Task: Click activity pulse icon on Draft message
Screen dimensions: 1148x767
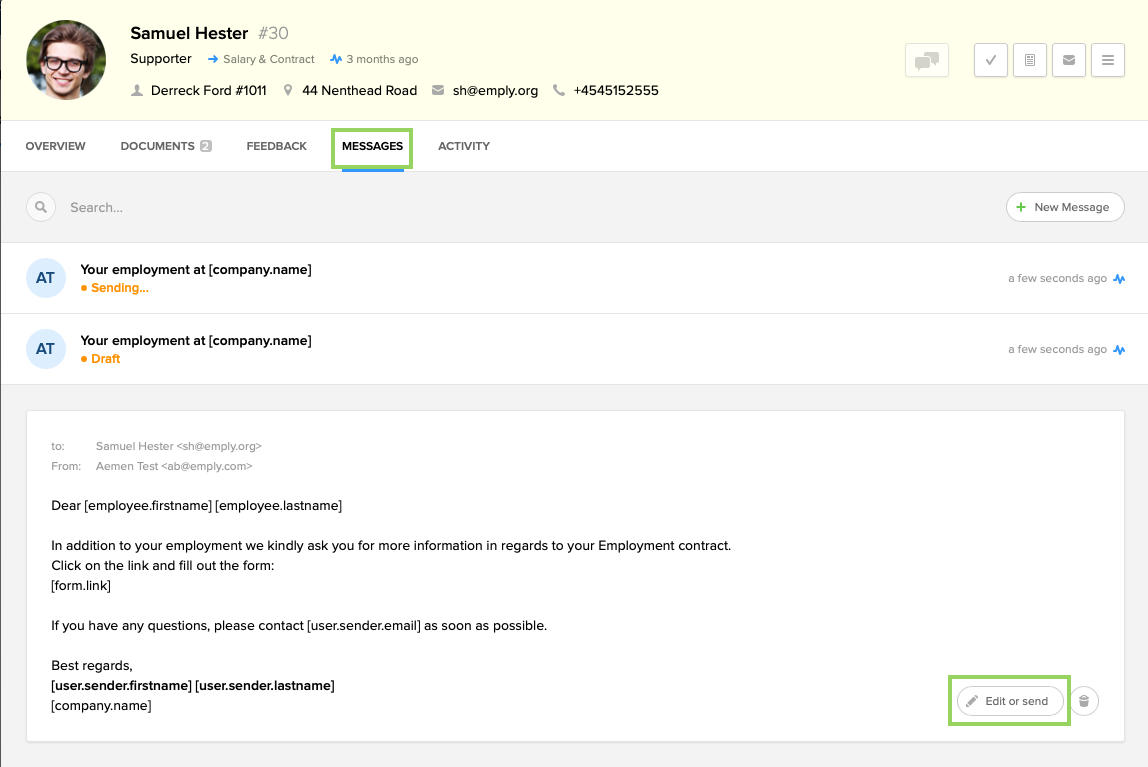Action: pyautogui.click(x=1119, y=350)
